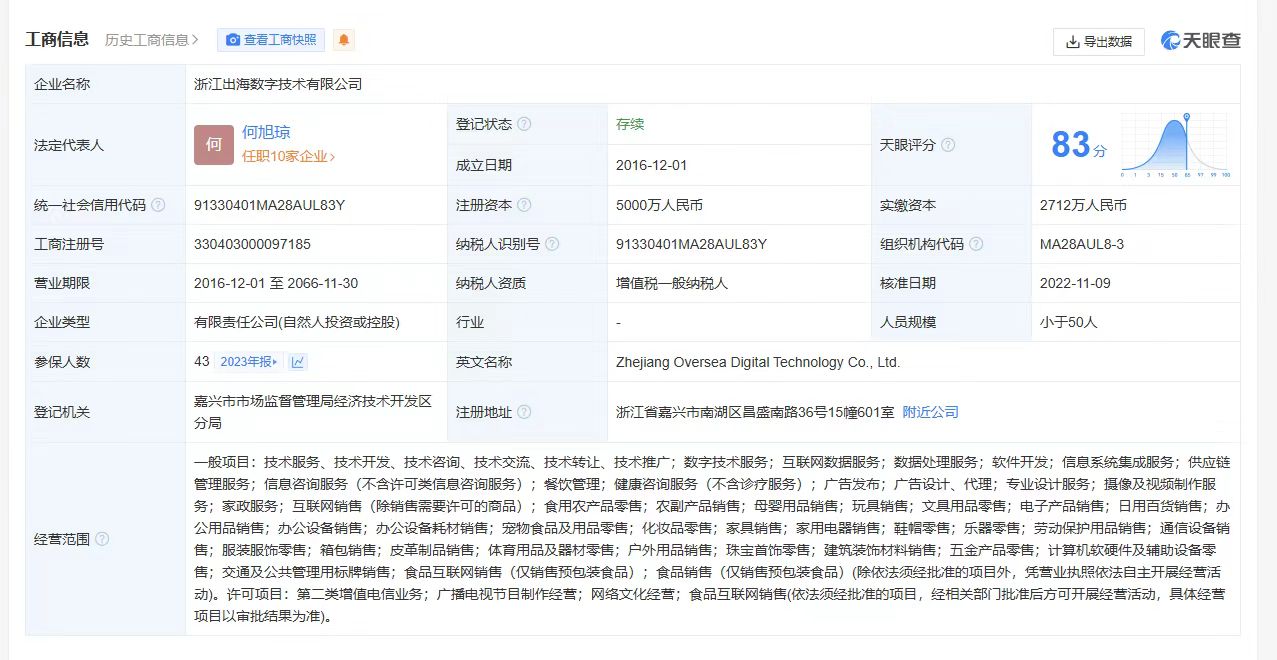Click the 何 avatar thumbnail
Image resolution: width=1277 pixels, height=660 pixels.
pos(214,144)
